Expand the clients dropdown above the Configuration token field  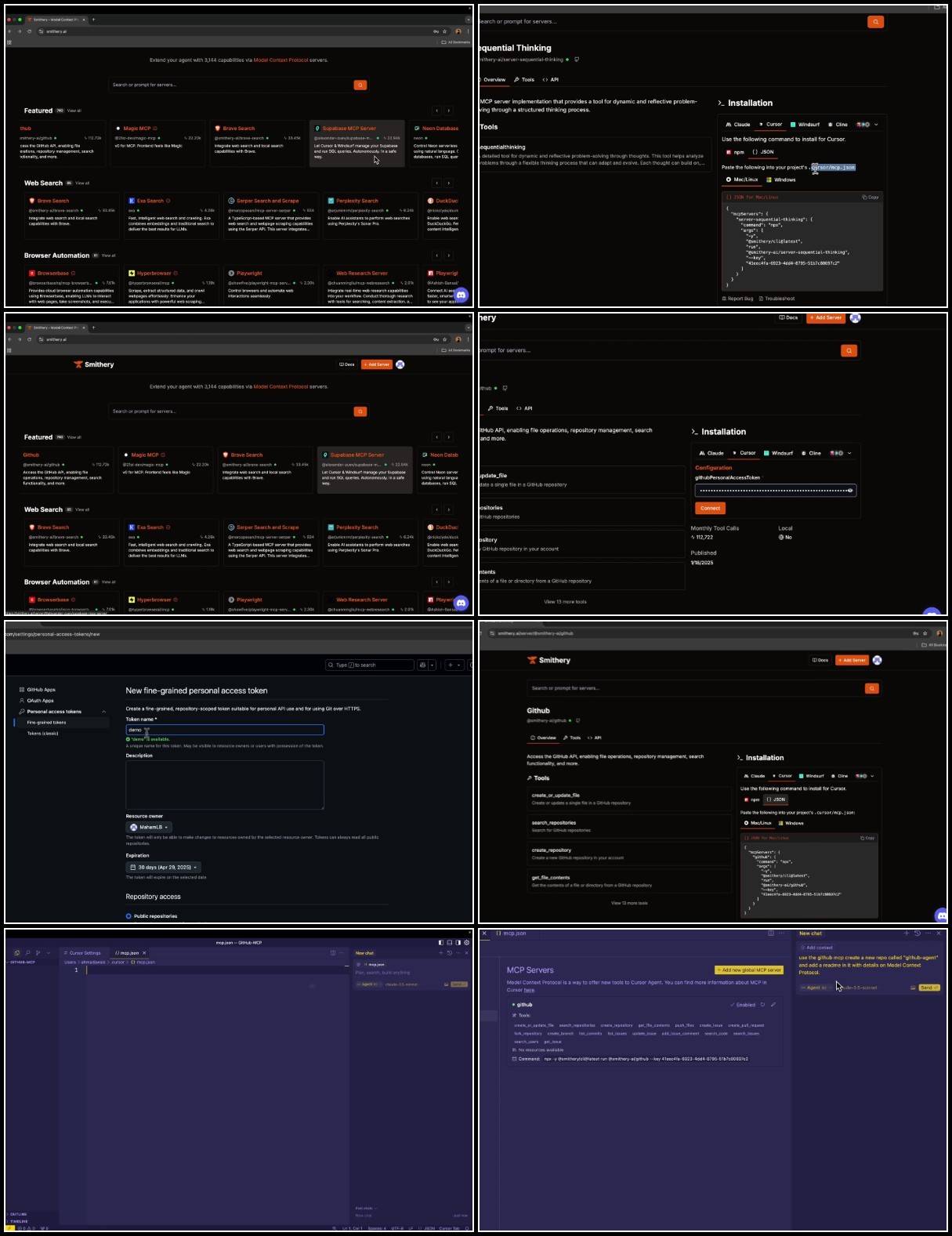point(849,453)
